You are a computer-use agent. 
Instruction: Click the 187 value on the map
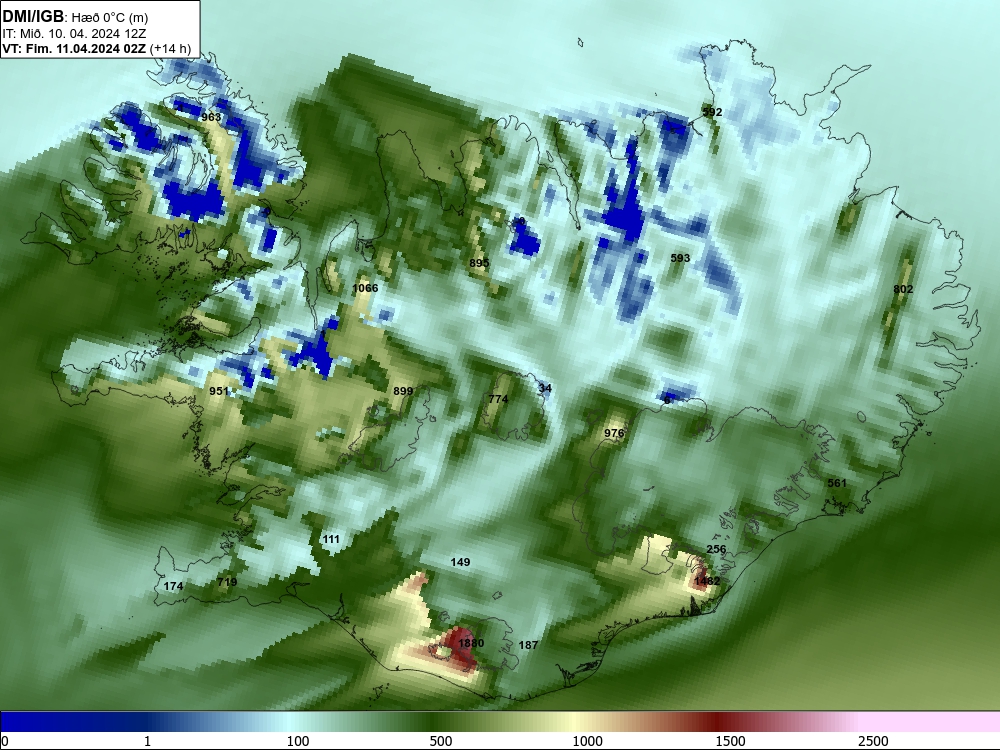click(x=528, y=645)
